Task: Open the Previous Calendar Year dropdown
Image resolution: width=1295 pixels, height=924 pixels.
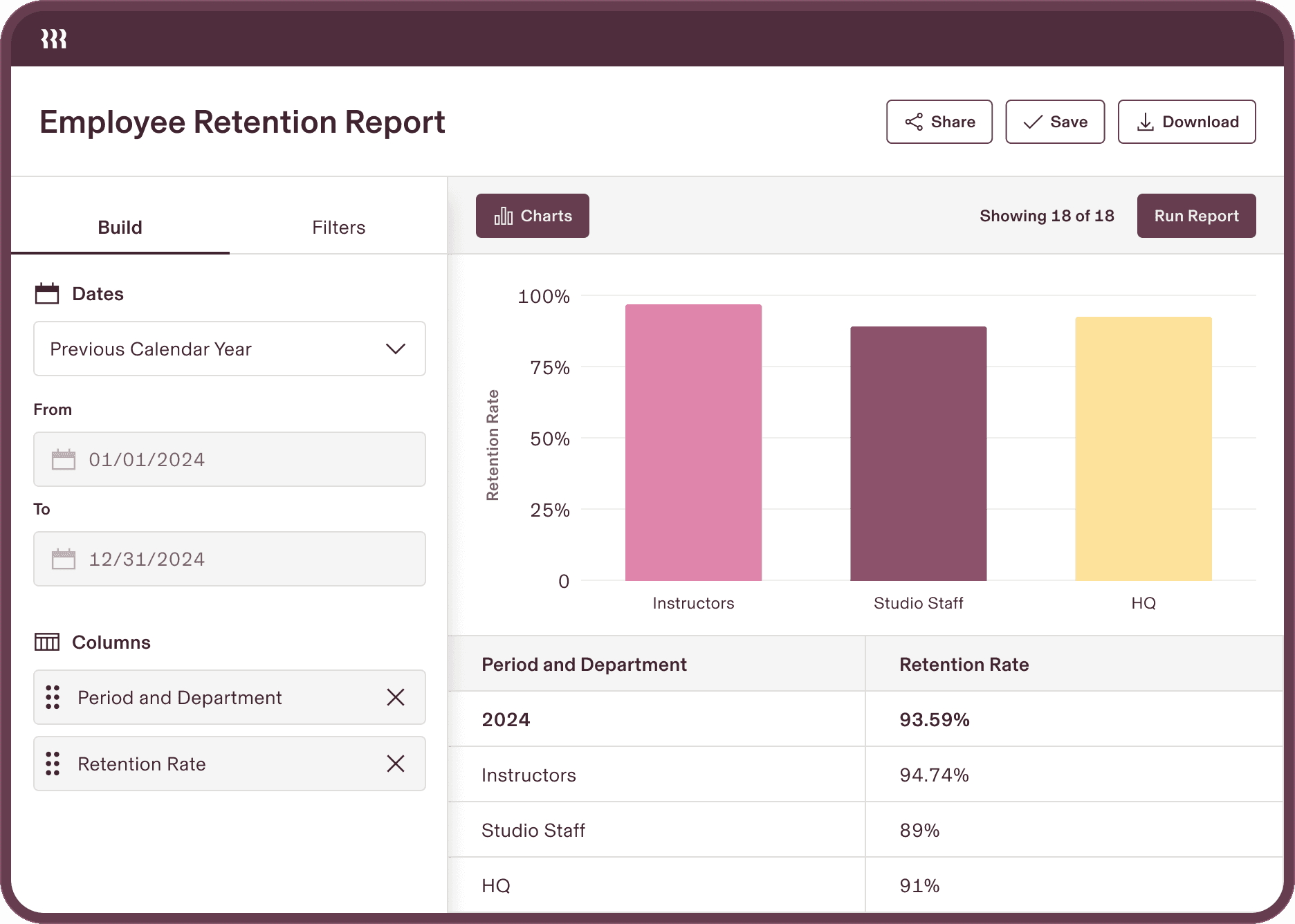Action: (x=230, y=349)
